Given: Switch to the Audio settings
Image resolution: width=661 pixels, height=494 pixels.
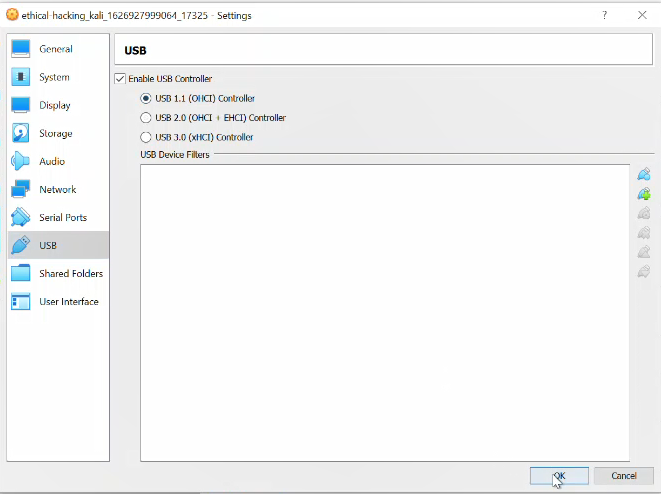Looking at the screenshot, I should [x=58, y=161].
